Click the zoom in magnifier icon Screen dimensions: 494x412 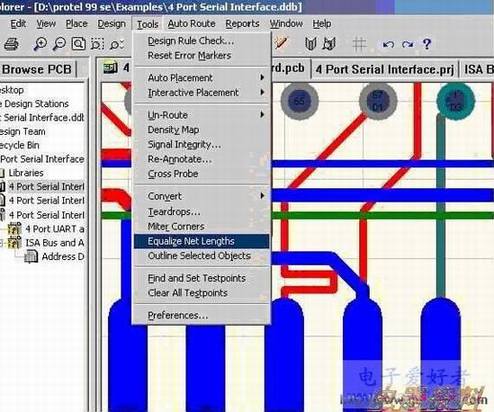[40, 44]
